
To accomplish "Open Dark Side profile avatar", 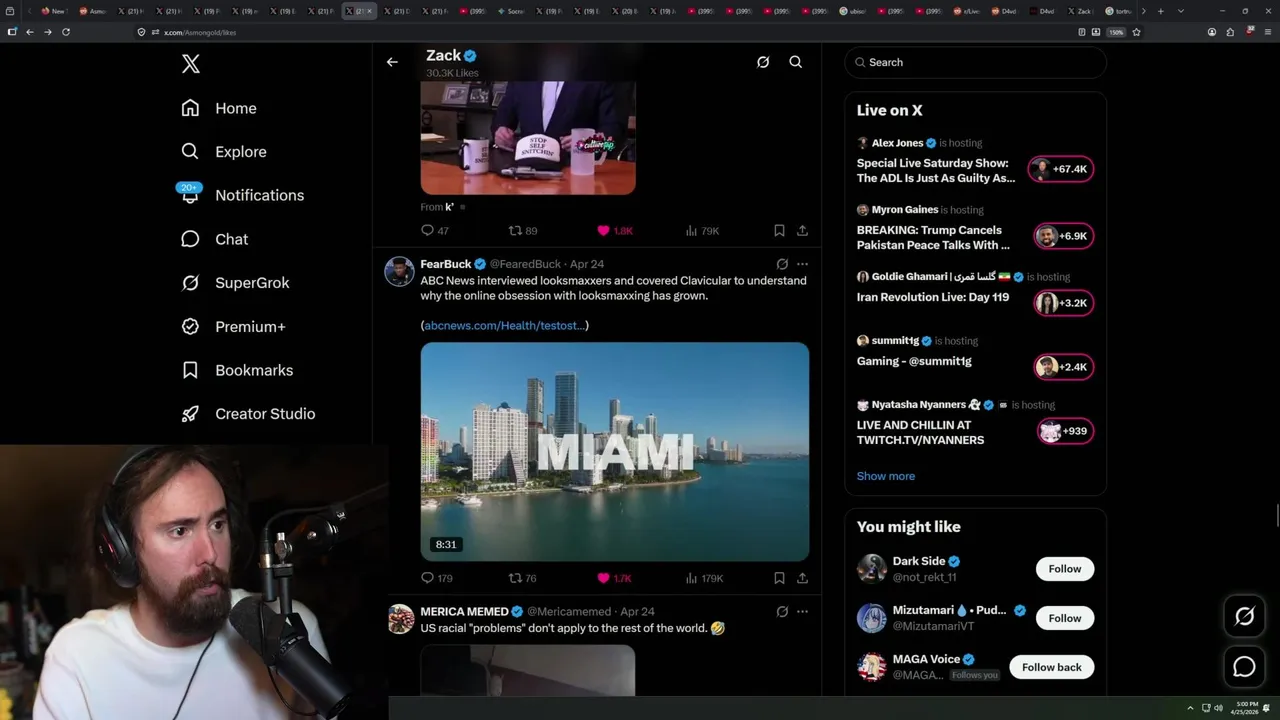I will [872, 569].
